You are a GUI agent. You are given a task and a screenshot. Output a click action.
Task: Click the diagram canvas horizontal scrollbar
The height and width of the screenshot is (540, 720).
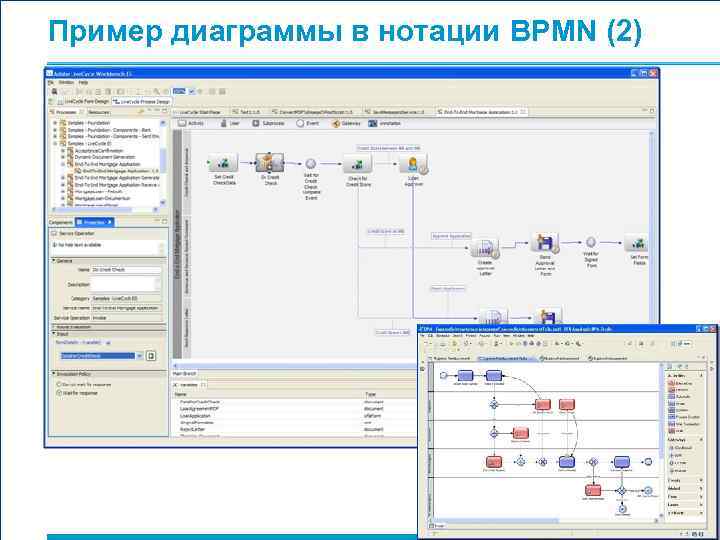coord(295,366)
